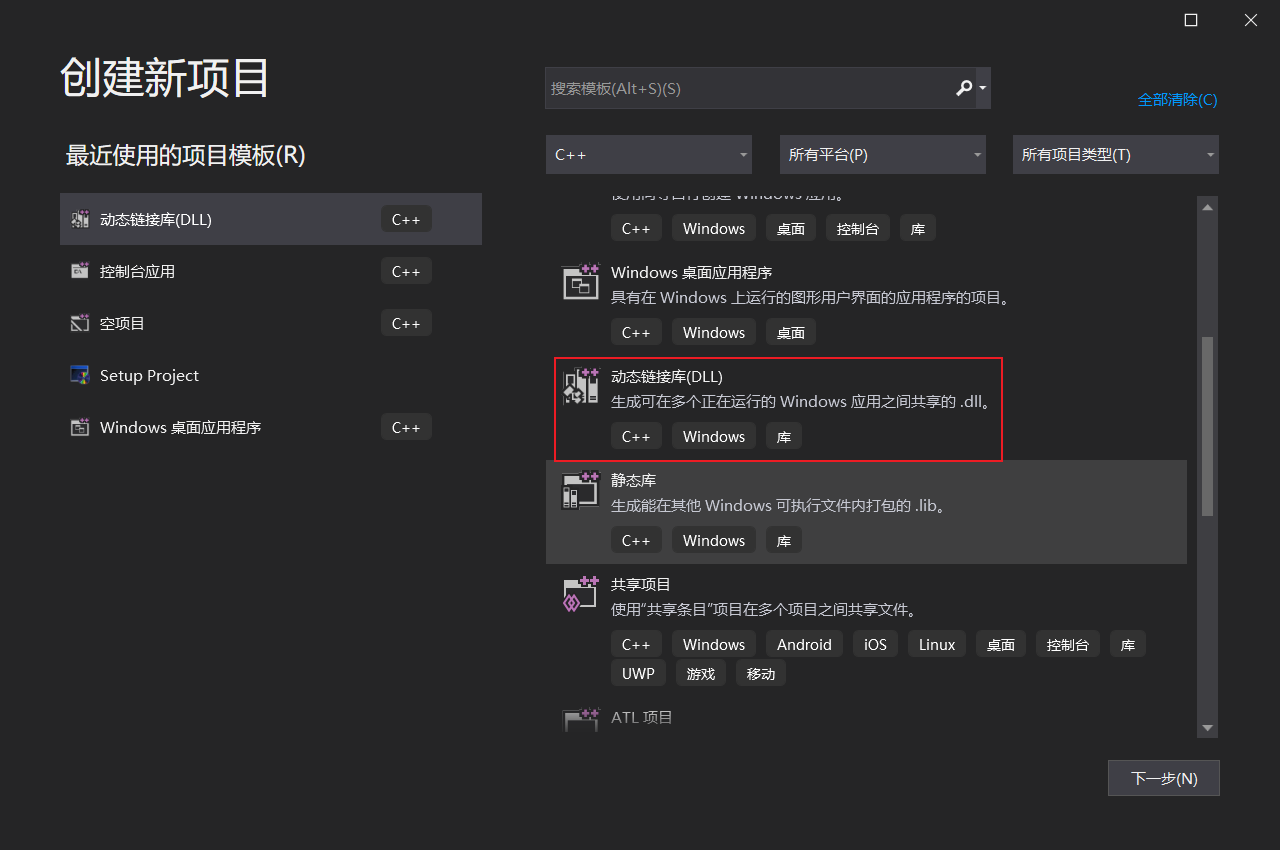The image size is (1280, 850).
Task: Click the 空项目 icon in recent templates
Action: click(x=79, y=322)
